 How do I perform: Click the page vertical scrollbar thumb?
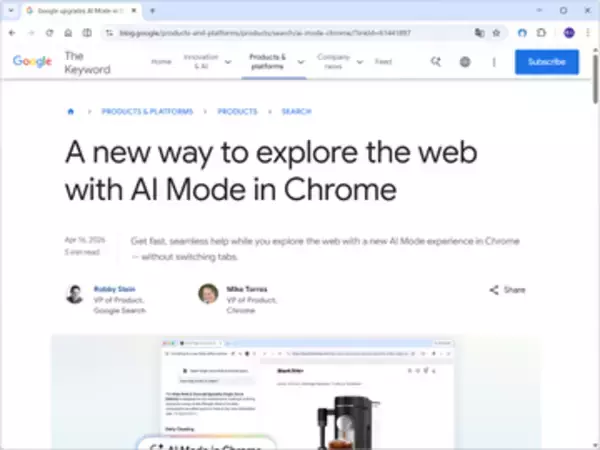595,78
